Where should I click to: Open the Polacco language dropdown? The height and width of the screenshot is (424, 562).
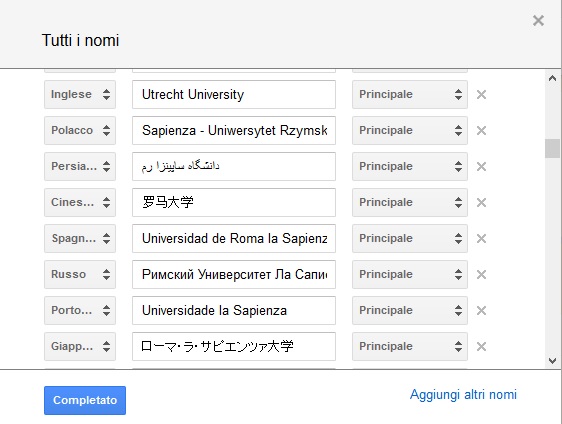(80, 130)
